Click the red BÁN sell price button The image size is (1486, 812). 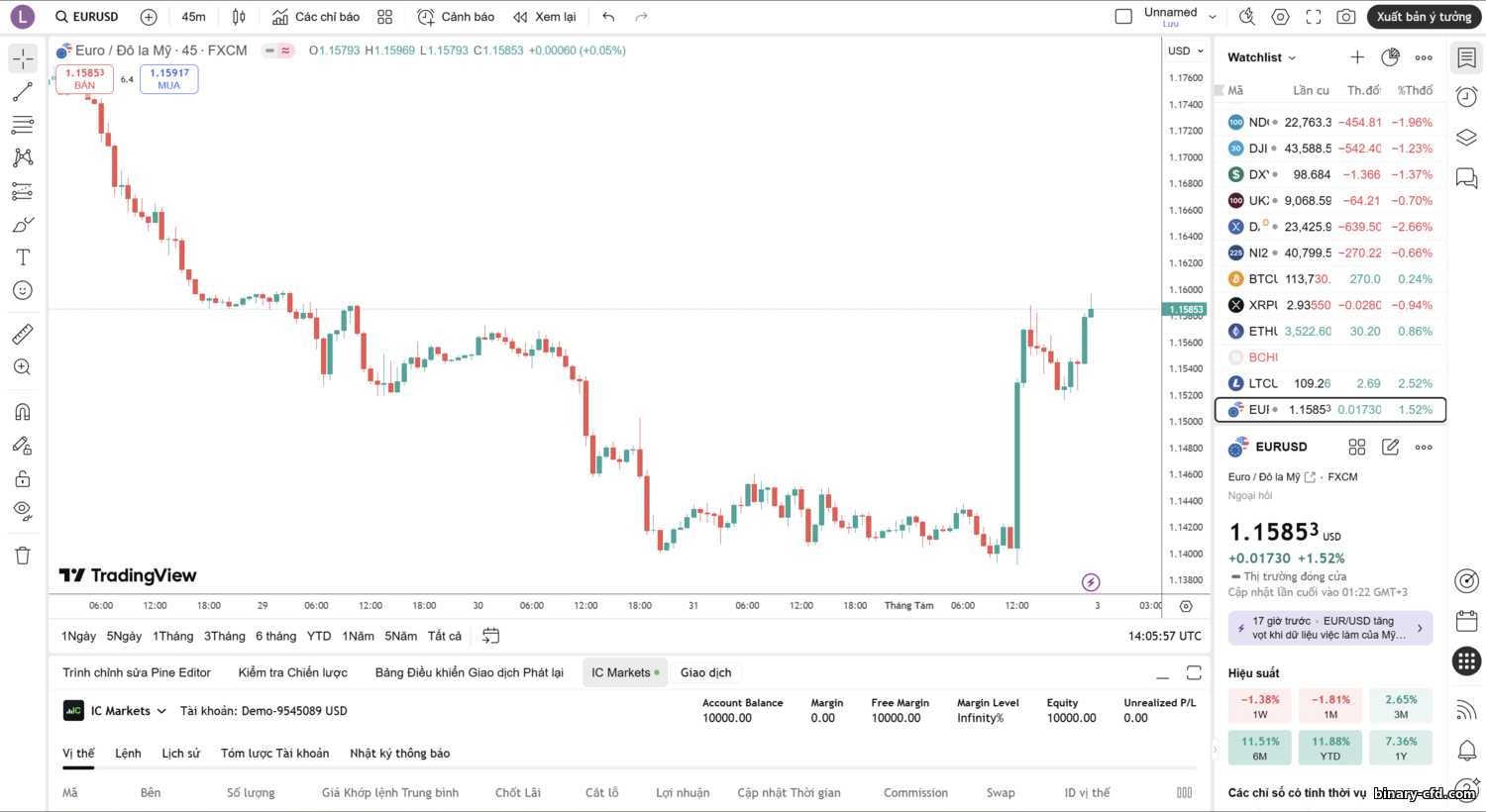[85, 79]
